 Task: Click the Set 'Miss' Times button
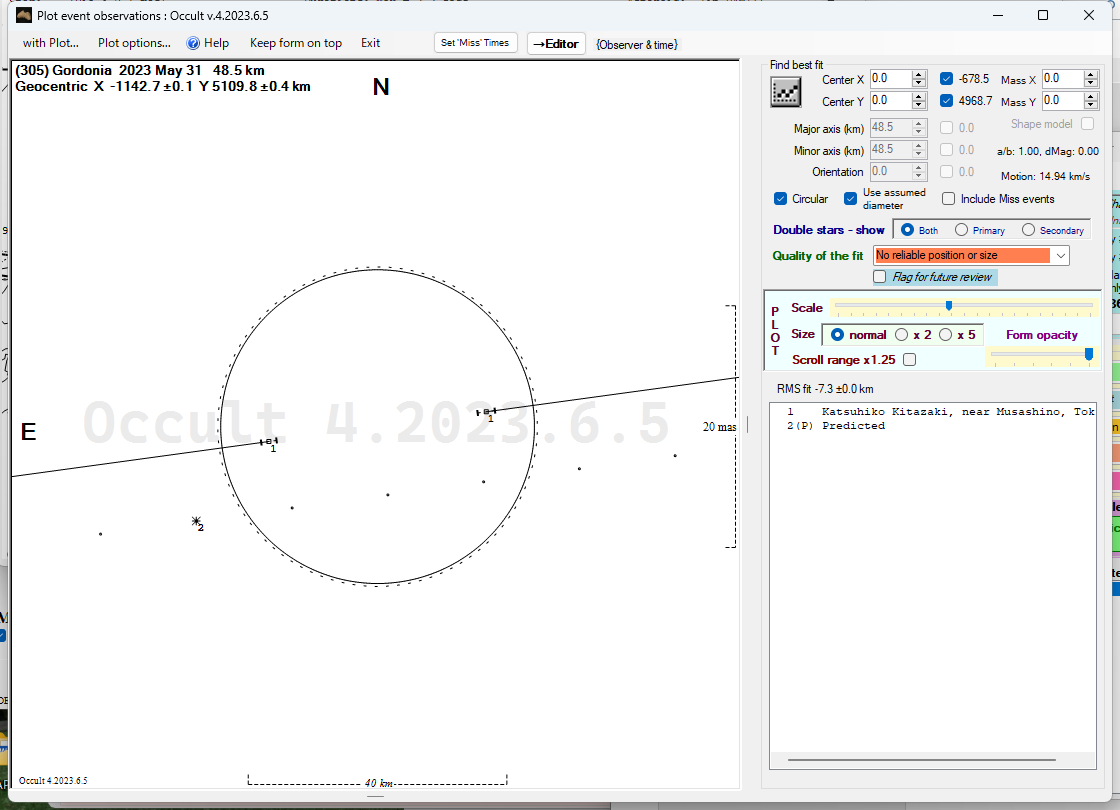point(476,43)
